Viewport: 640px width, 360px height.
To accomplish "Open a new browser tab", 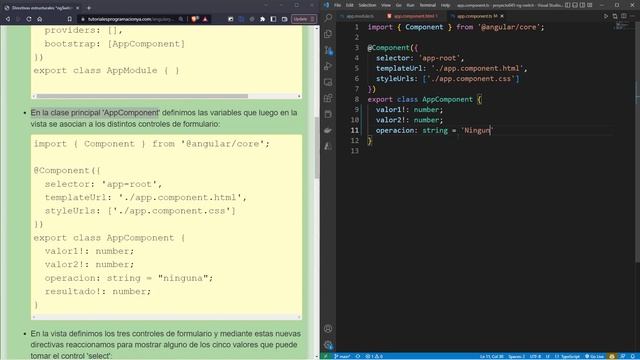I will click(89, 8).
